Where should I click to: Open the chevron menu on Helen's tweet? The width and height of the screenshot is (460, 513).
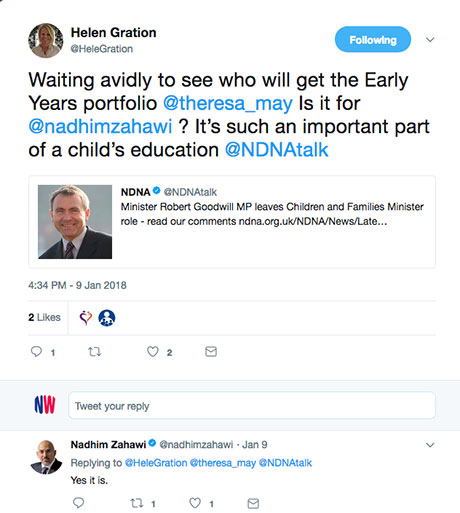(x=430, y=40)
